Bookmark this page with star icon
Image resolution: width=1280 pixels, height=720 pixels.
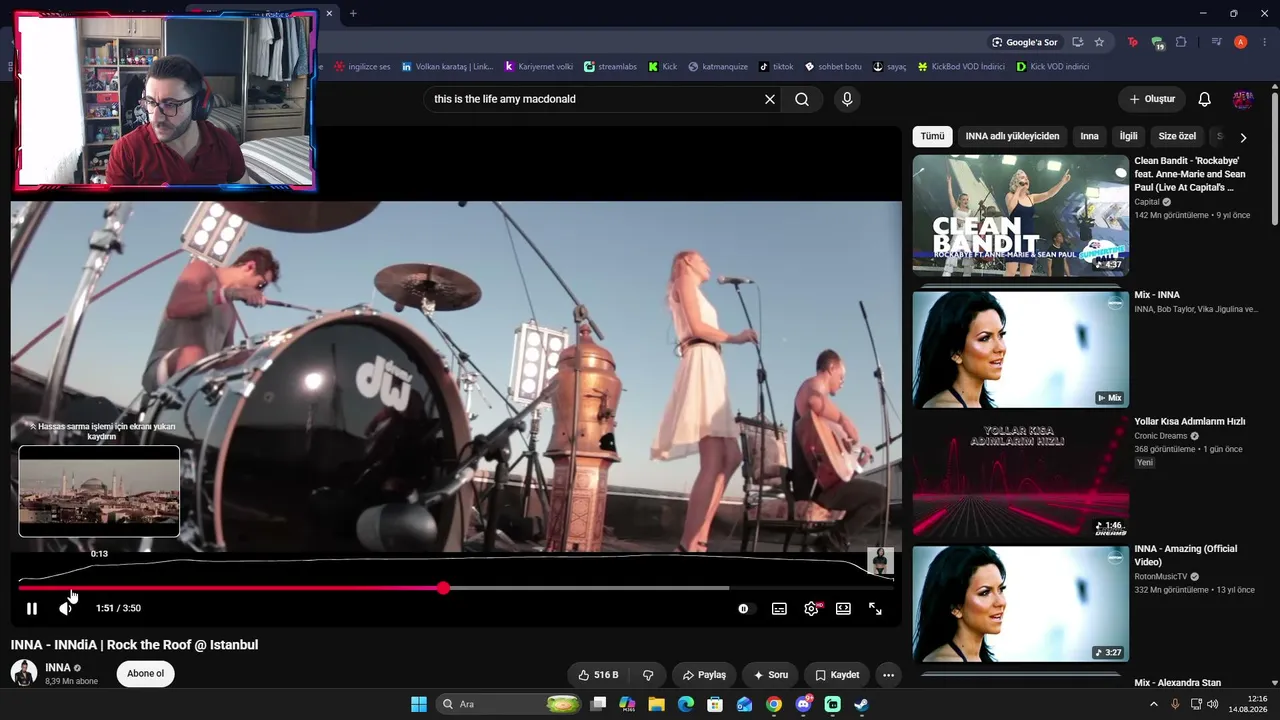1099,42
